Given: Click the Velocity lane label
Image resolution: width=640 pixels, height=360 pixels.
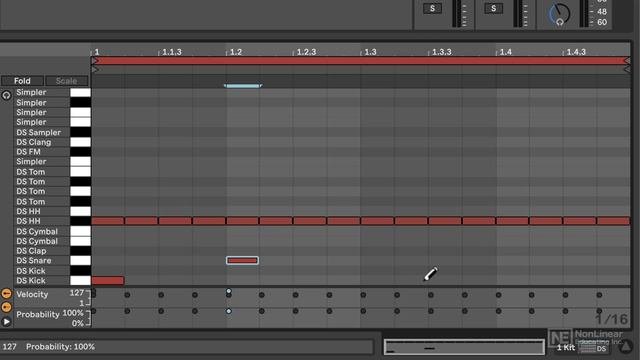Looking at the screenshot, I should click(32, 294).
